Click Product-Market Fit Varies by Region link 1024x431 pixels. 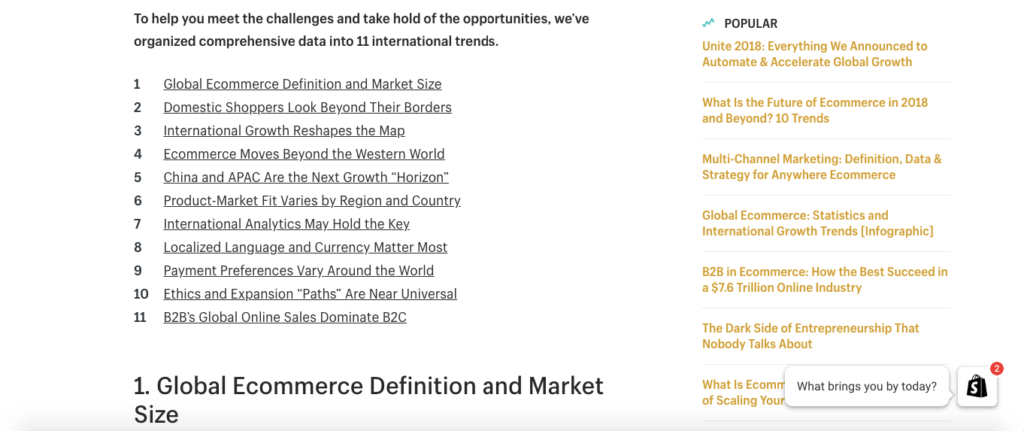(312, 200)
